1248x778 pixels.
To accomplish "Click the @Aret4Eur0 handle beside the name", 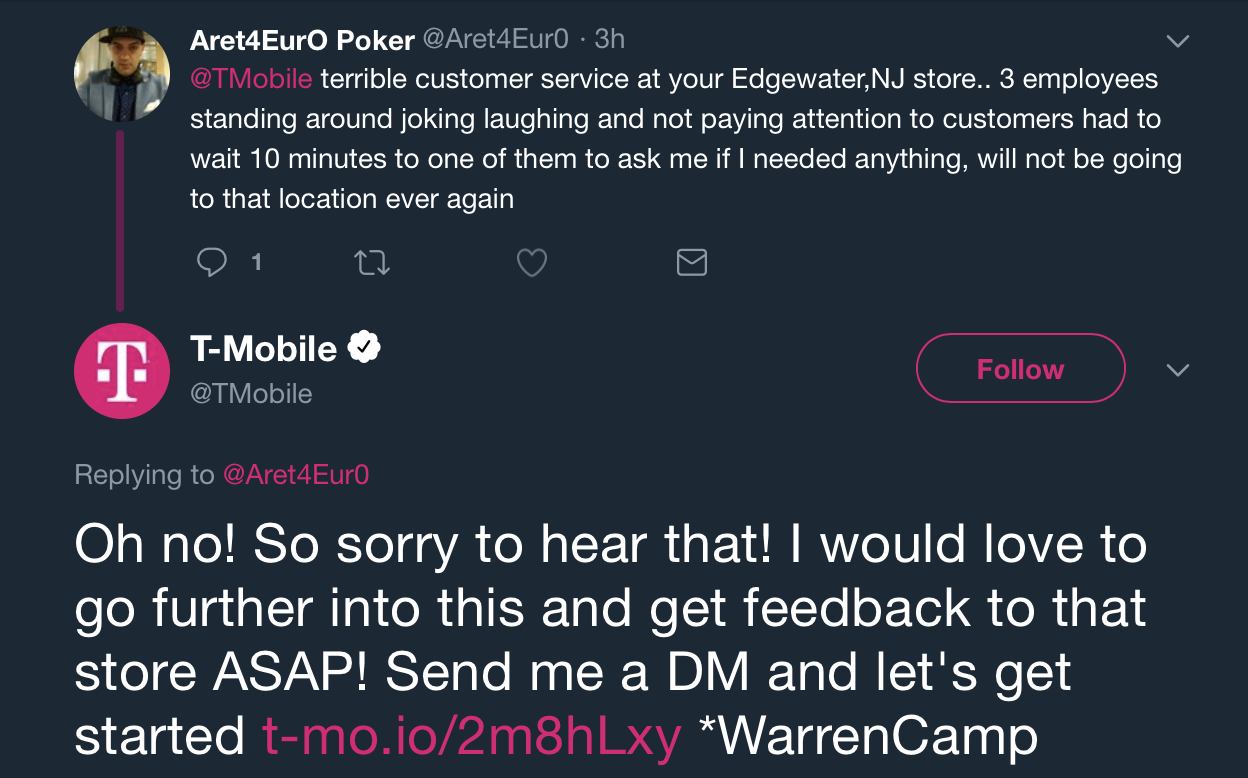I will pyautogui.click(x=496, y=39).
